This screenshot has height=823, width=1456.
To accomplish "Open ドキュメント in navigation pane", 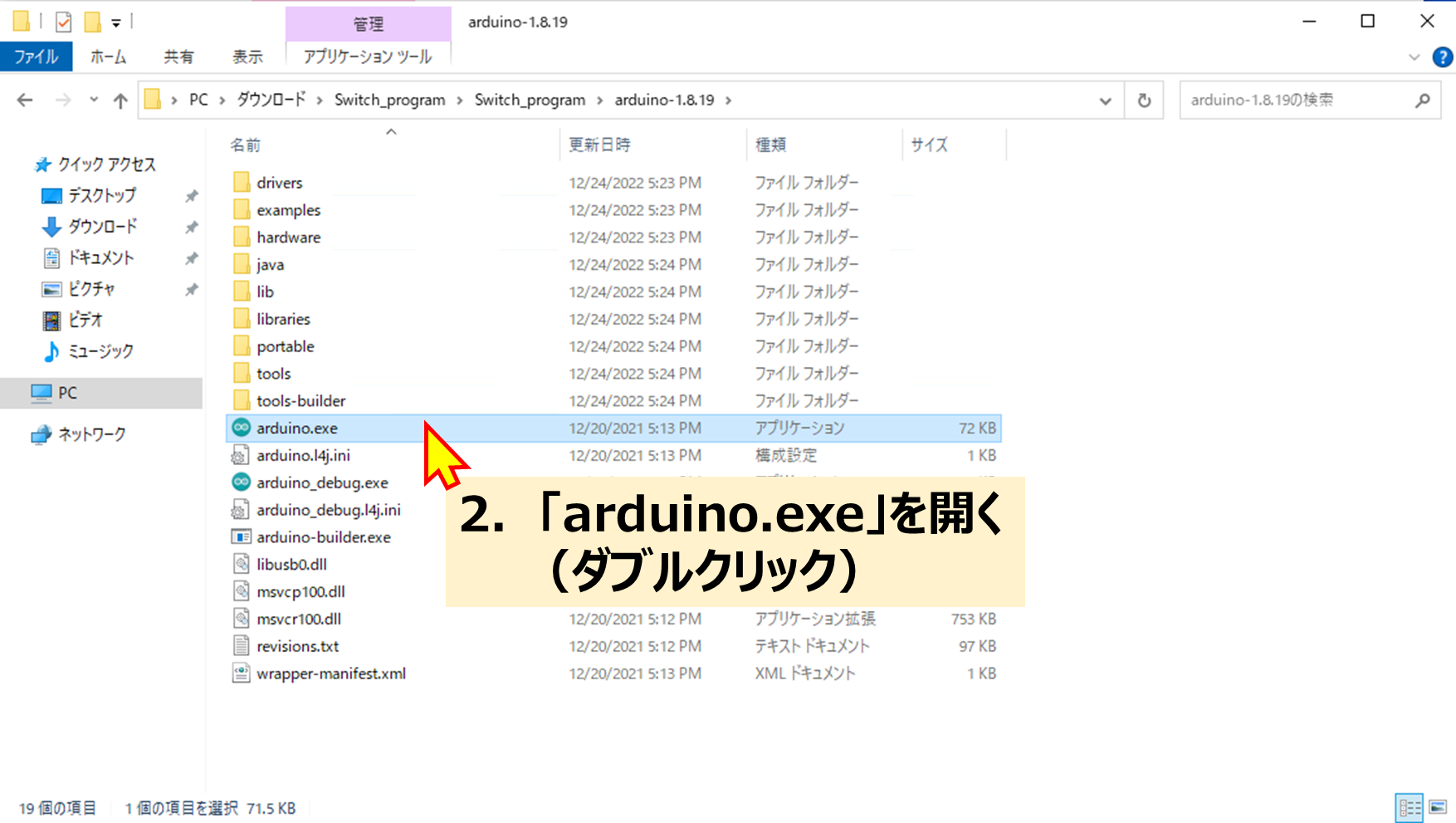I will coord(100,257).
